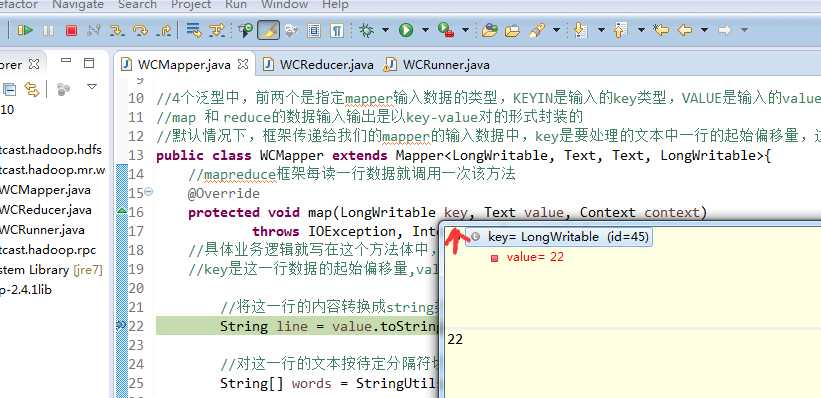Maximize the Explorer panel

pyautogui.click(x=89, y=63)
